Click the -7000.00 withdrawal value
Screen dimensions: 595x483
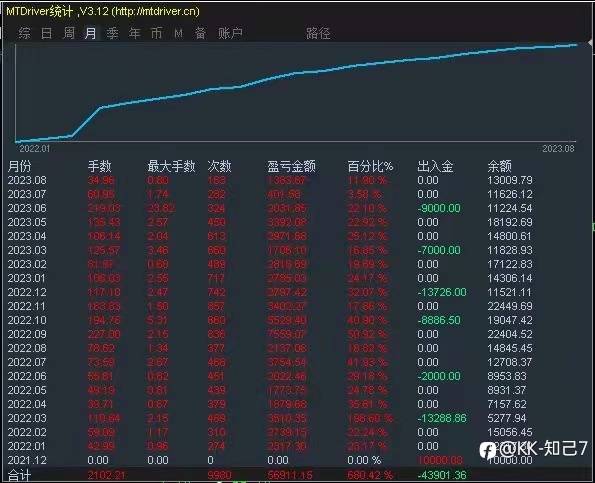click(x=439, y=250)
